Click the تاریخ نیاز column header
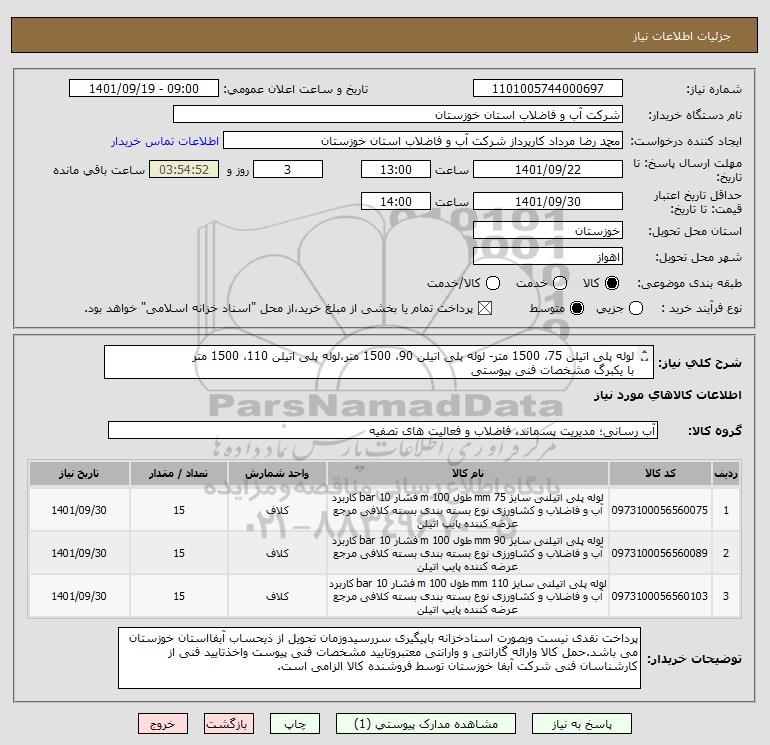770x745 pixels. (79, 473)
